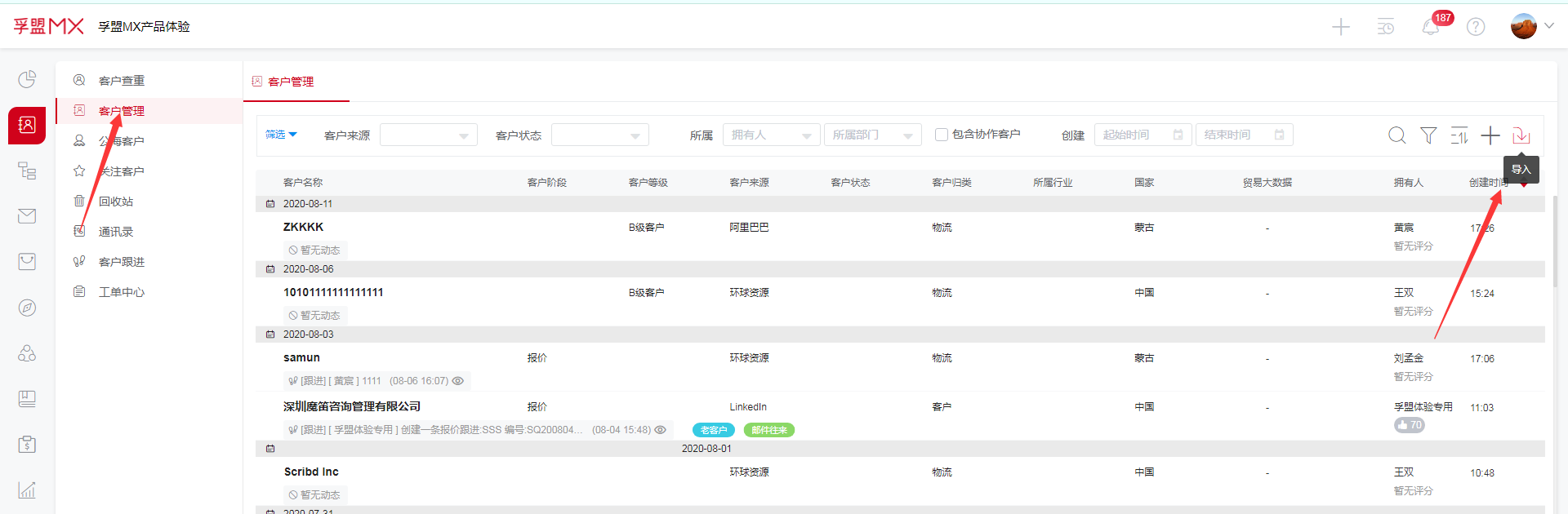Open 客户跟进 menu item
This screenshot has width=1568, height=514.
click(x=122, y=262)
